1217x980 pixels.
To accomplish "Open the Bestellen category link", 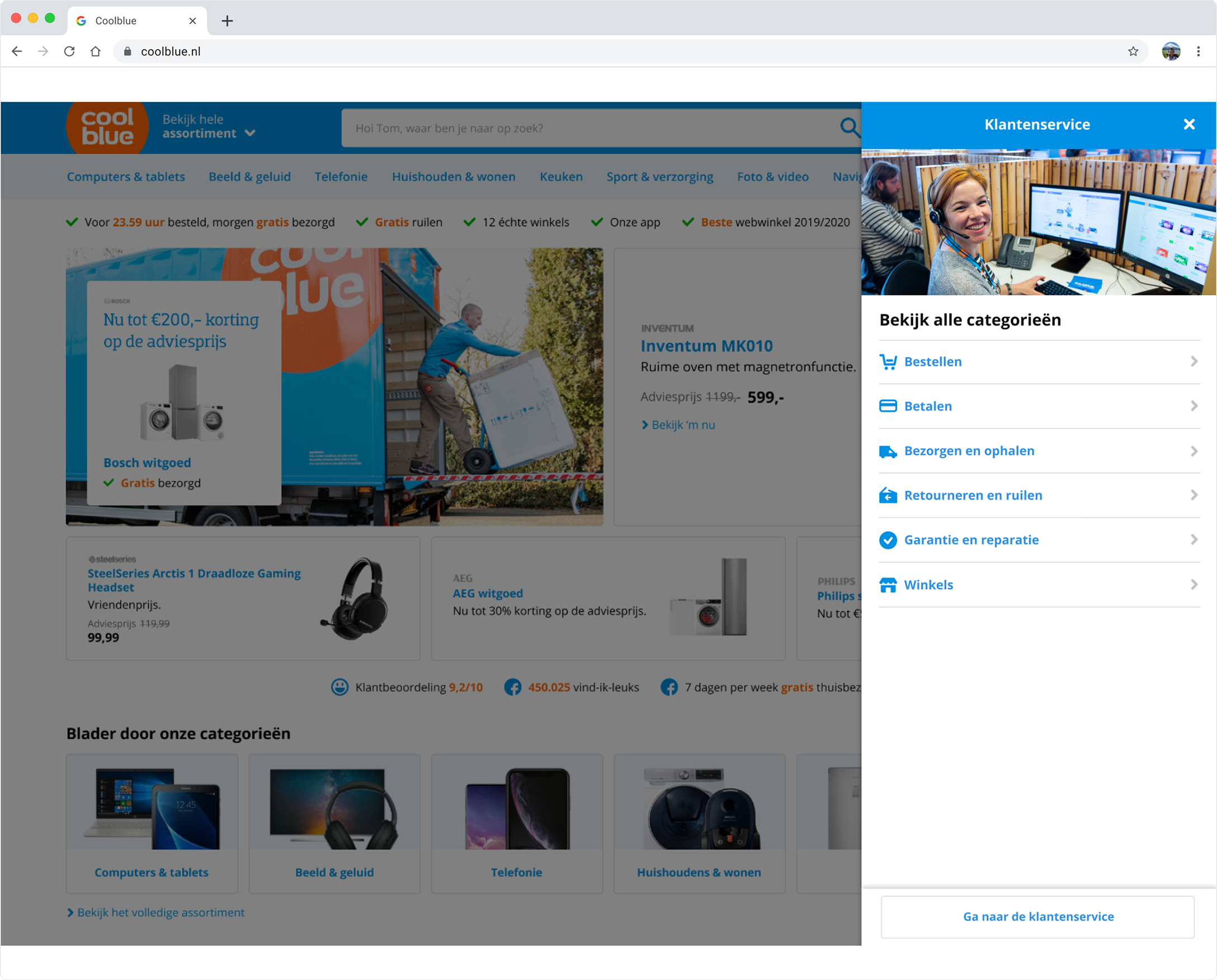I will click(x=933, y=362).
